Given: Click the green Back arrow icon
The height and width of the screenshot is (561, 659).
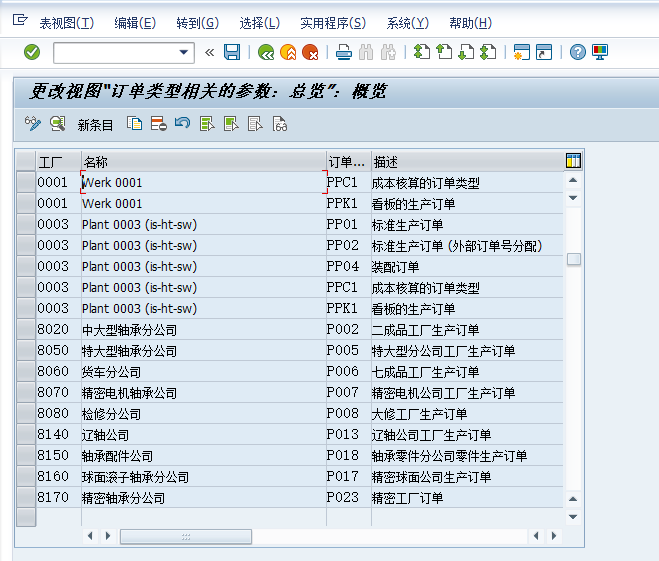Looking at the screenshot, I should 266,52.
